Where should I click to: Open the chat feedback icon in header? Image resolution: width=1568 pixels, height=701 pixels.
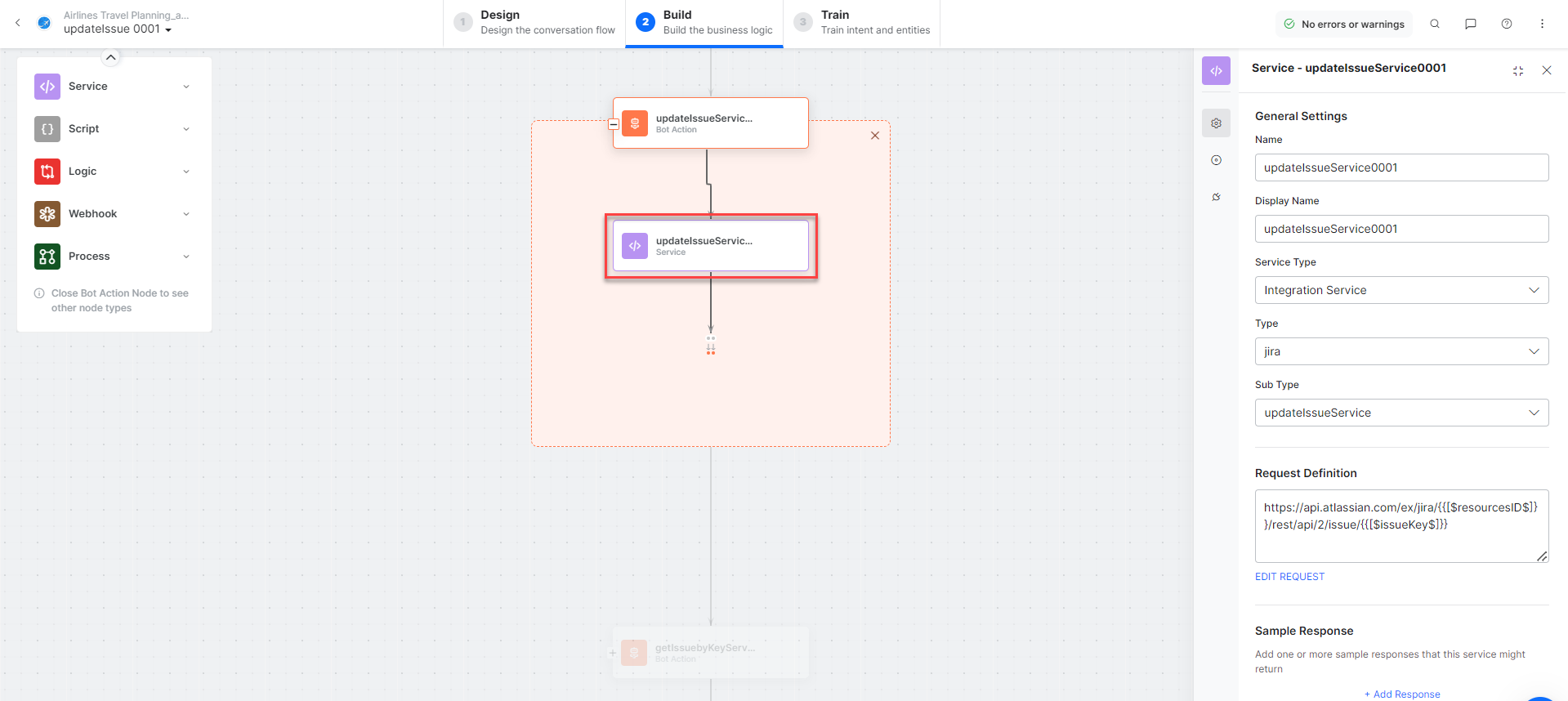pos(1471,24)
